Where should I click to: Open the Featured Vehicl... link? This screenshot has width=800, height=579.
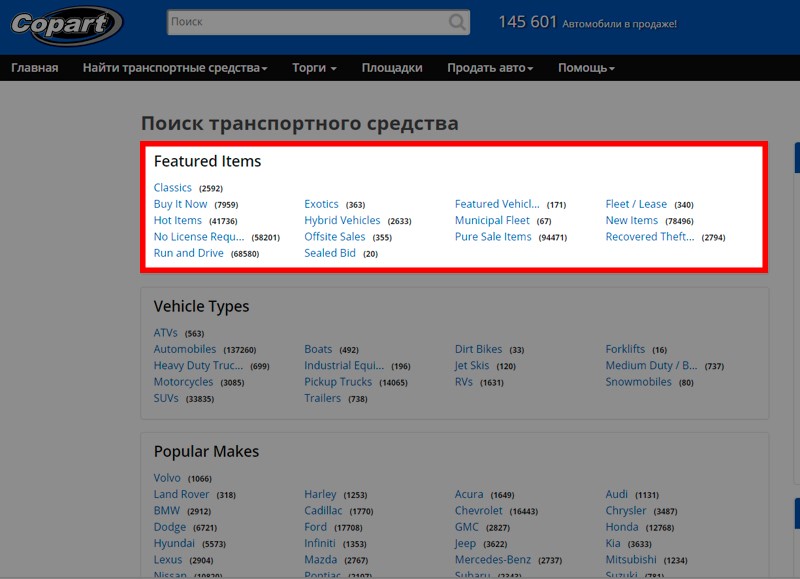(x=497, y=204)
